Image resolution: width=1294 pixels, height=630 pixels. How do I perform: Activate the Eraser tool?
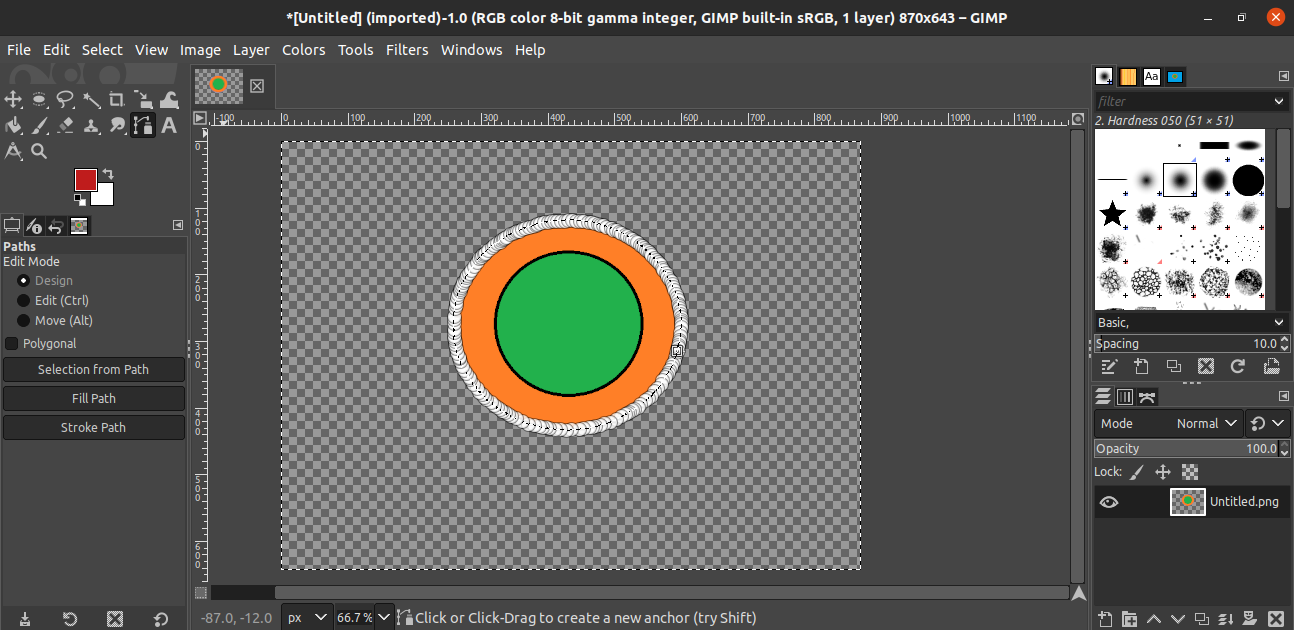click(x=66, y=125)
